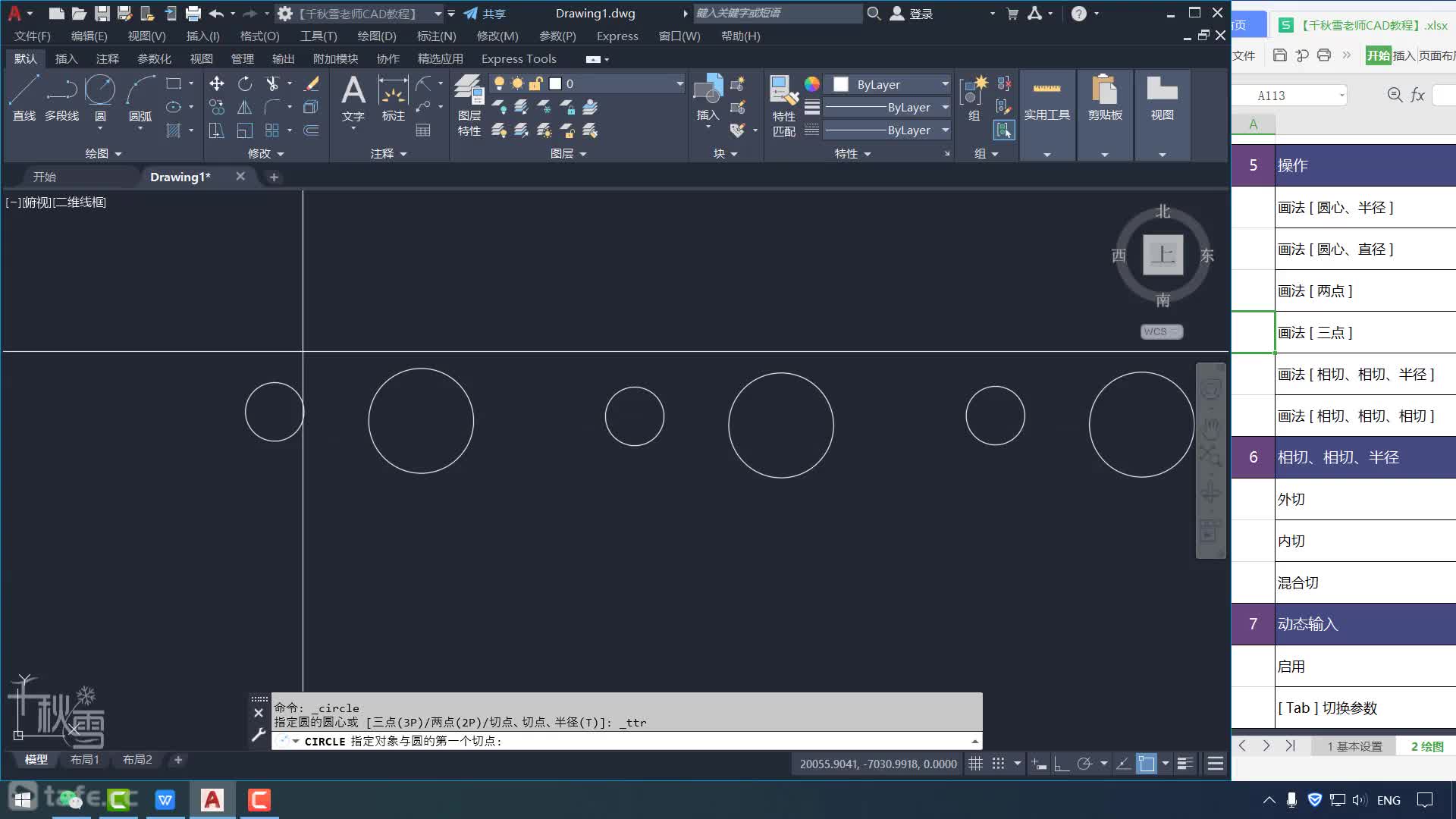This screenshot has height=819, width=1456.
Task: Click the Move tool icon
Action: (x=217, y=83)
